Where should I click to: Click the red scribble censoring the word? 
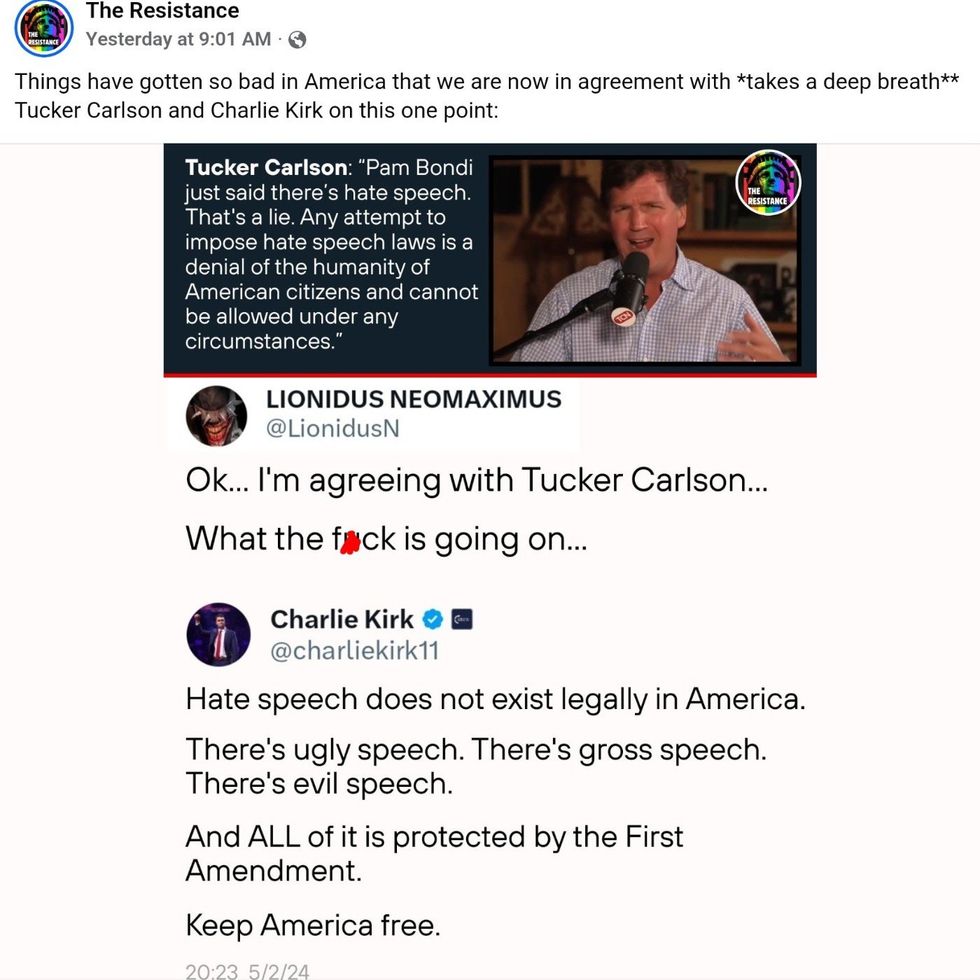pyautogui.click(x=349, y=541)
